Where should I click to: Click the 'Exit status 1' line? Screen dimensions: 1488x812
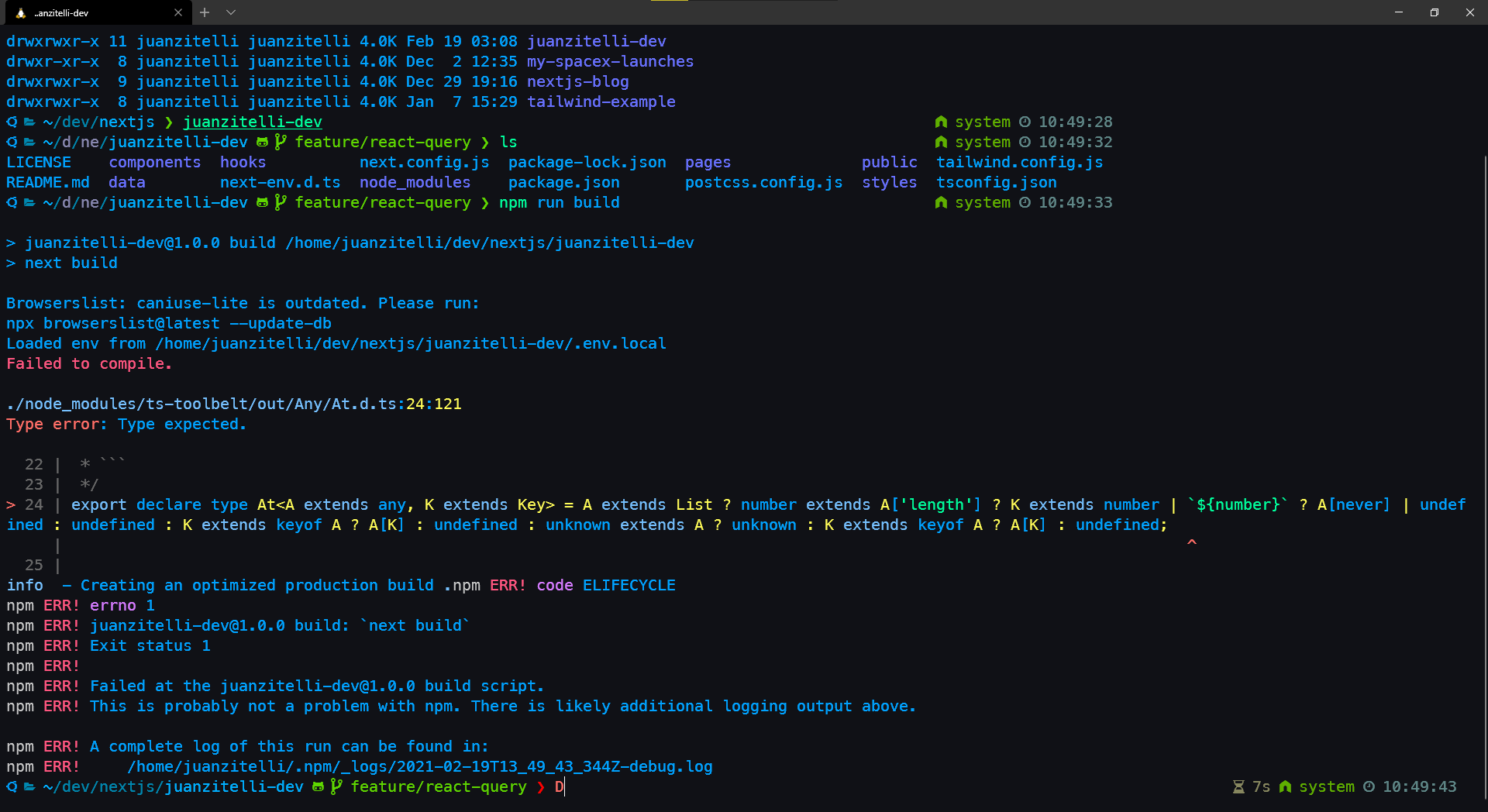[150, 645]
